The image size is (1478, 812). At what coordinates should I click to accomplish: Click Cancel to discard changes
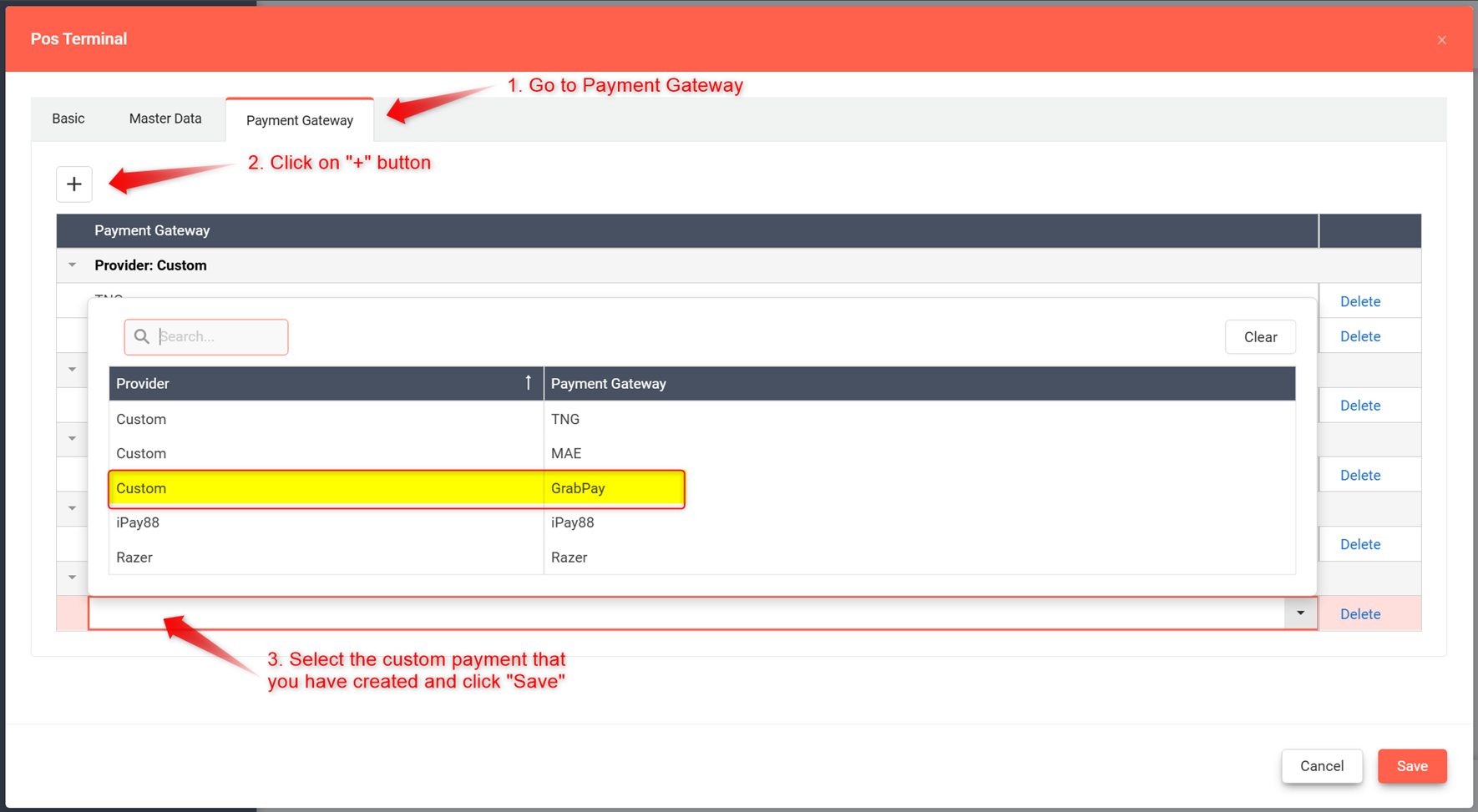coord(1322,766)
